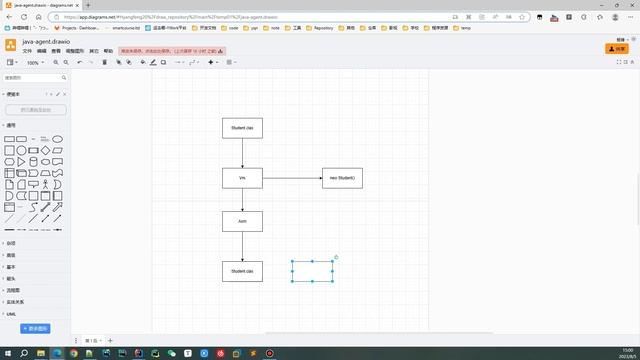Click the scratchpad edit pencil icon
Image resolution: width=640 pixels, height=360 pixels.
click(x=58, y=94)
